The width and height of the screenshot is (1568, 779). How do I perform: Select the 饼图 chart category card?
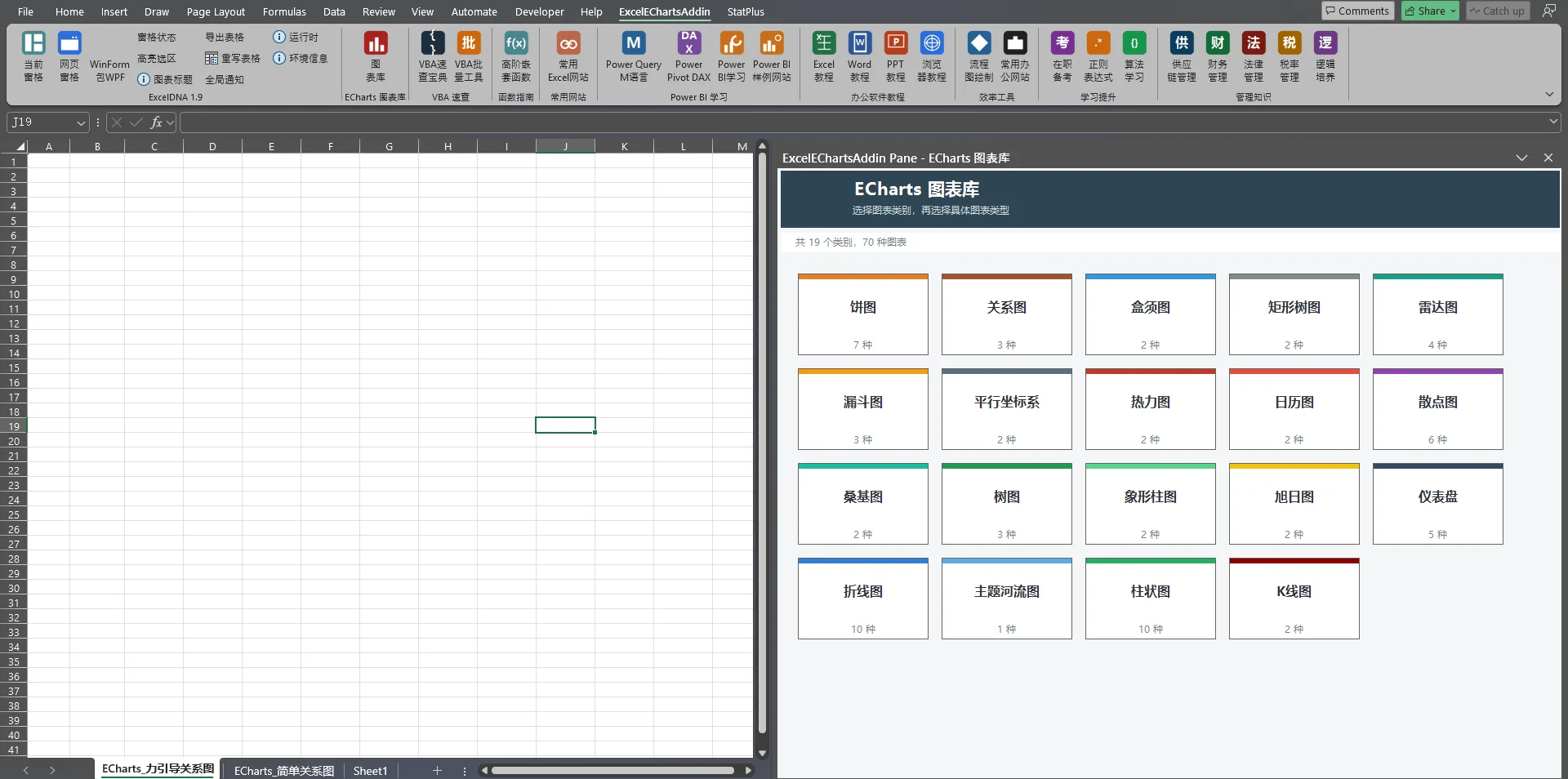pyautogui.click(x=863, y=314)
